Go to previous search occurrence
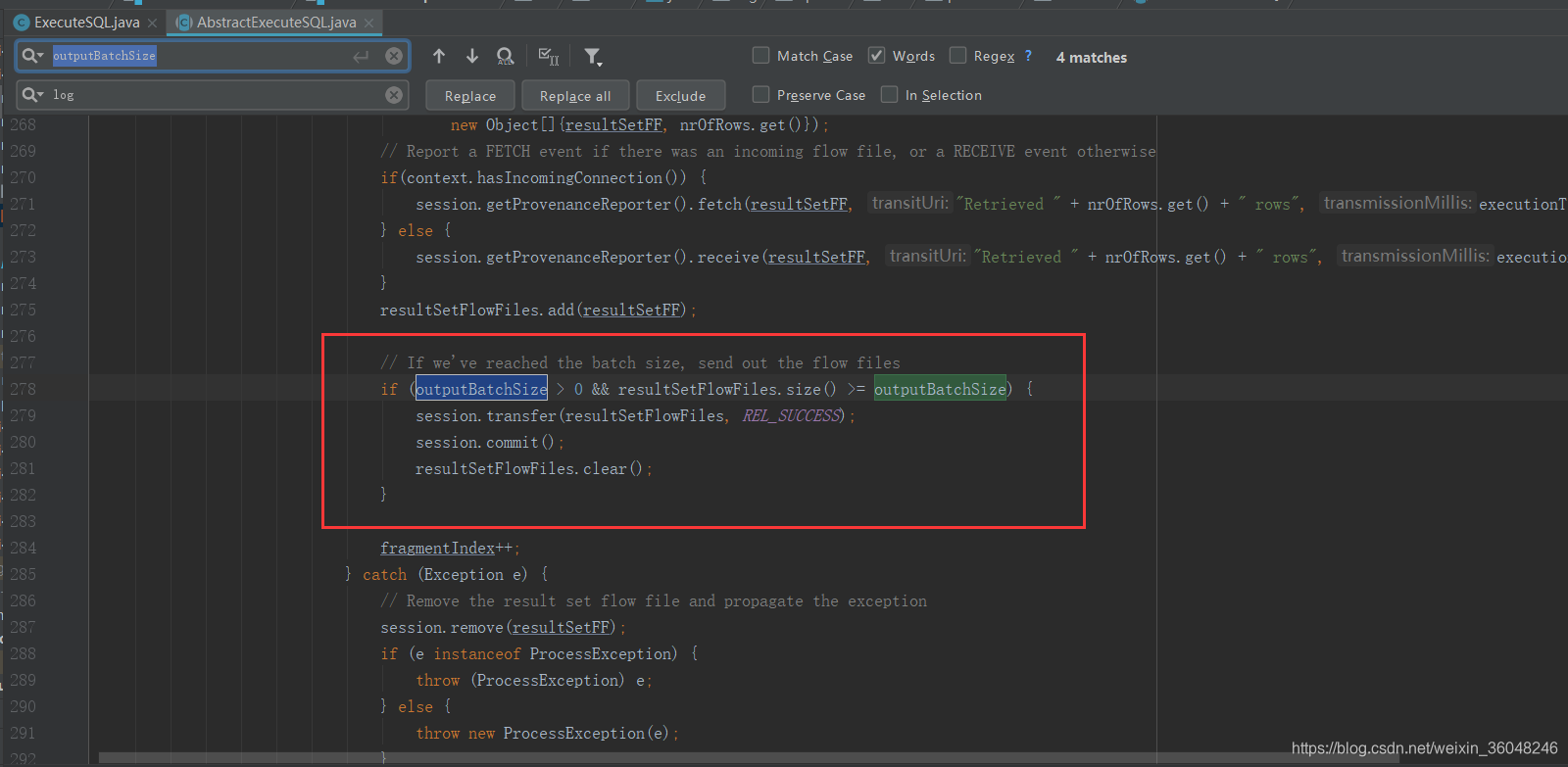The height and width of the screenshot is (767, 1568). (x=439, y=56)
